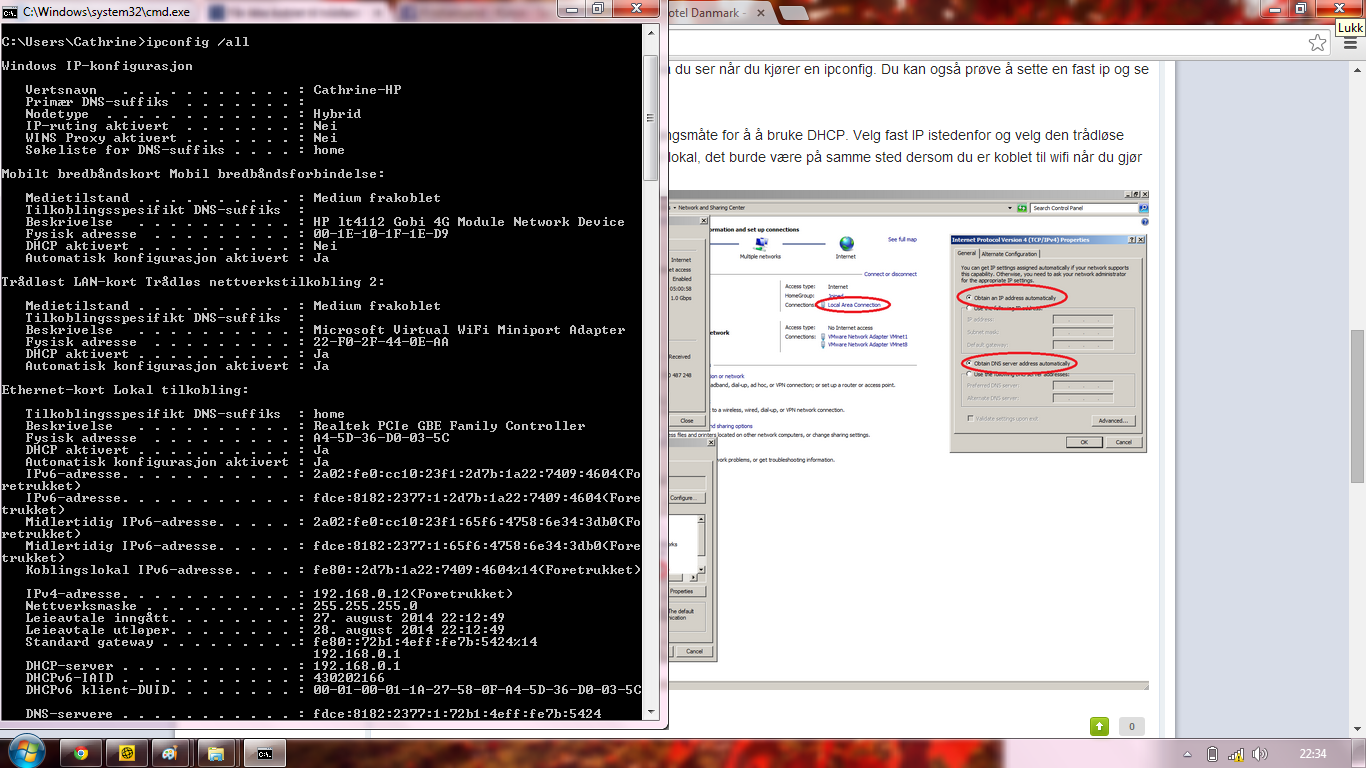Click 'Mobilt bredbåndskort Mobil bredbåndsforbindelse' heading
1366x768 pixels.
point(193,174)
